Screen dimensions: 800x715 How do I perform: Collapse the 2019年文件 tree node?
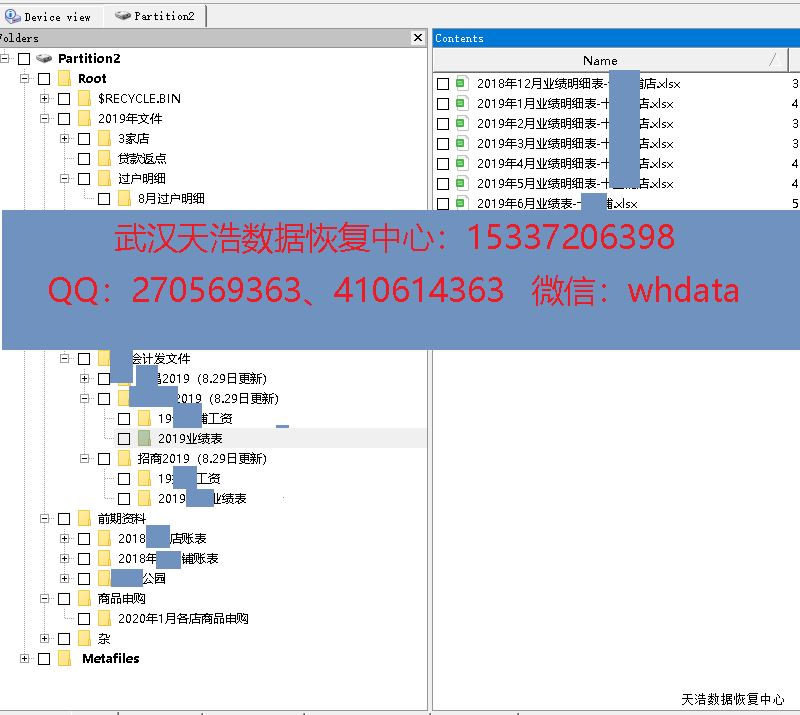pos(45,119)
